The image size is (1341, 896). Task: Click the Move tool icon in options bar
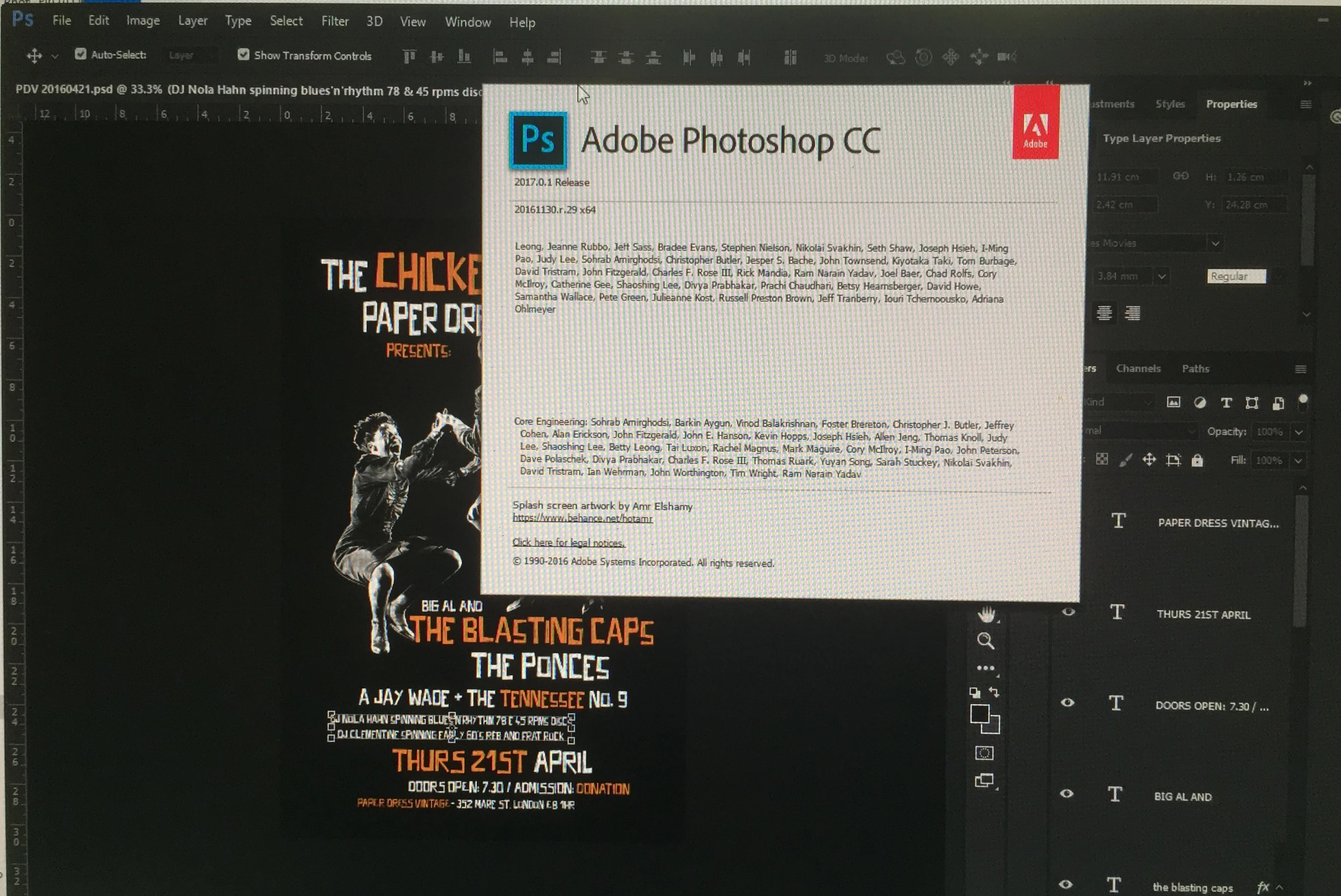[x=34, y=55]
